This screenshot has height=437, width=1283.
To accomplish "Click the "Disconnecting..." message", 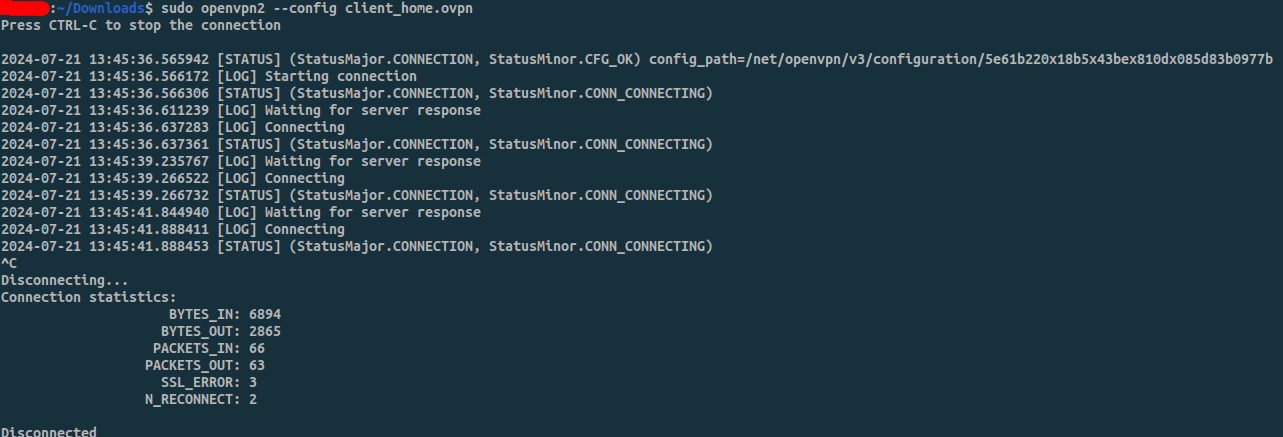I will 64,280.
